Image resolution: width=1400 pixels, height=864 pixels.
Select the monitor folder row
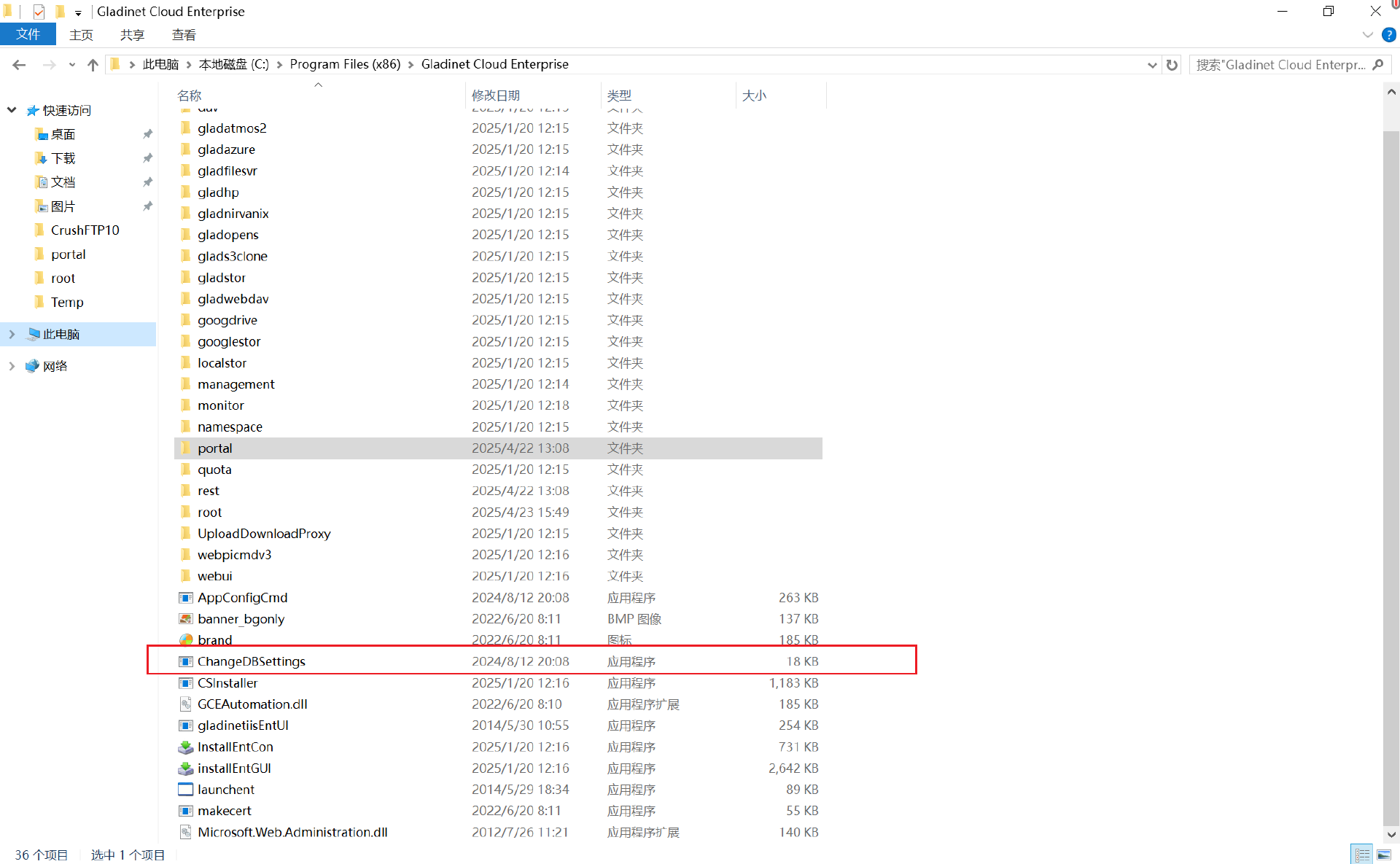coord(498,405)
